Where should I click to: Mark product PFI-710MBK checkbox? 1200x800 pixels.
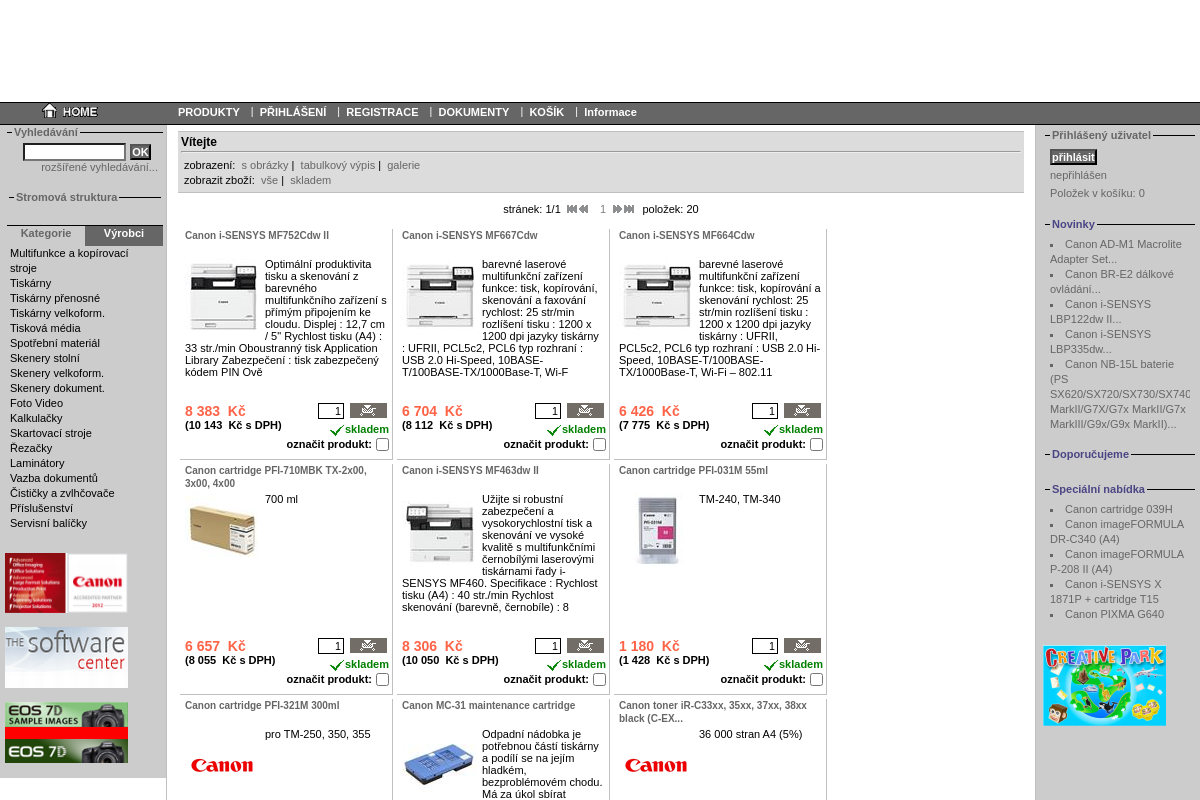[x=382, y=680]
